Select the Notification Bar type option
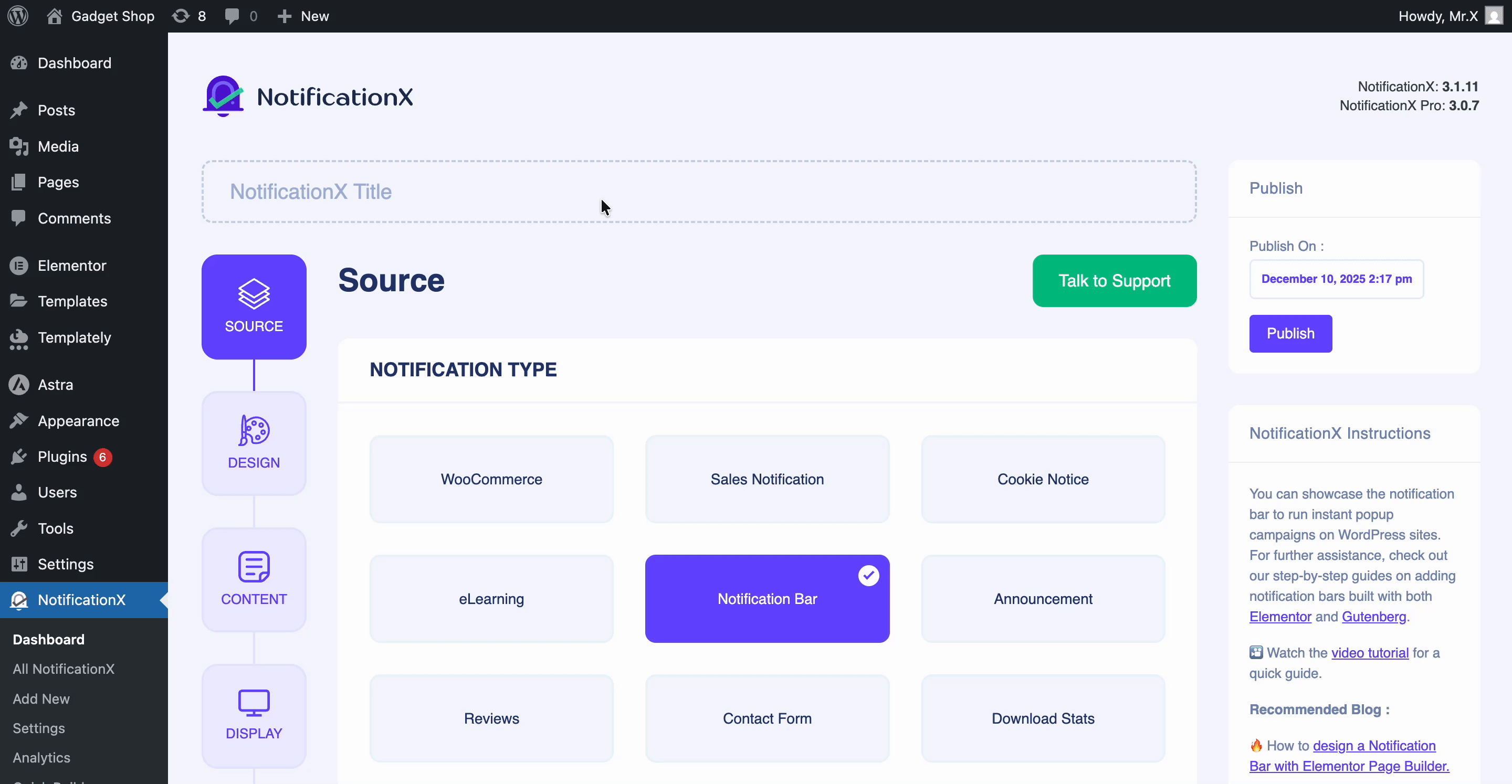 pyautogui.click(x=766, y=599)
